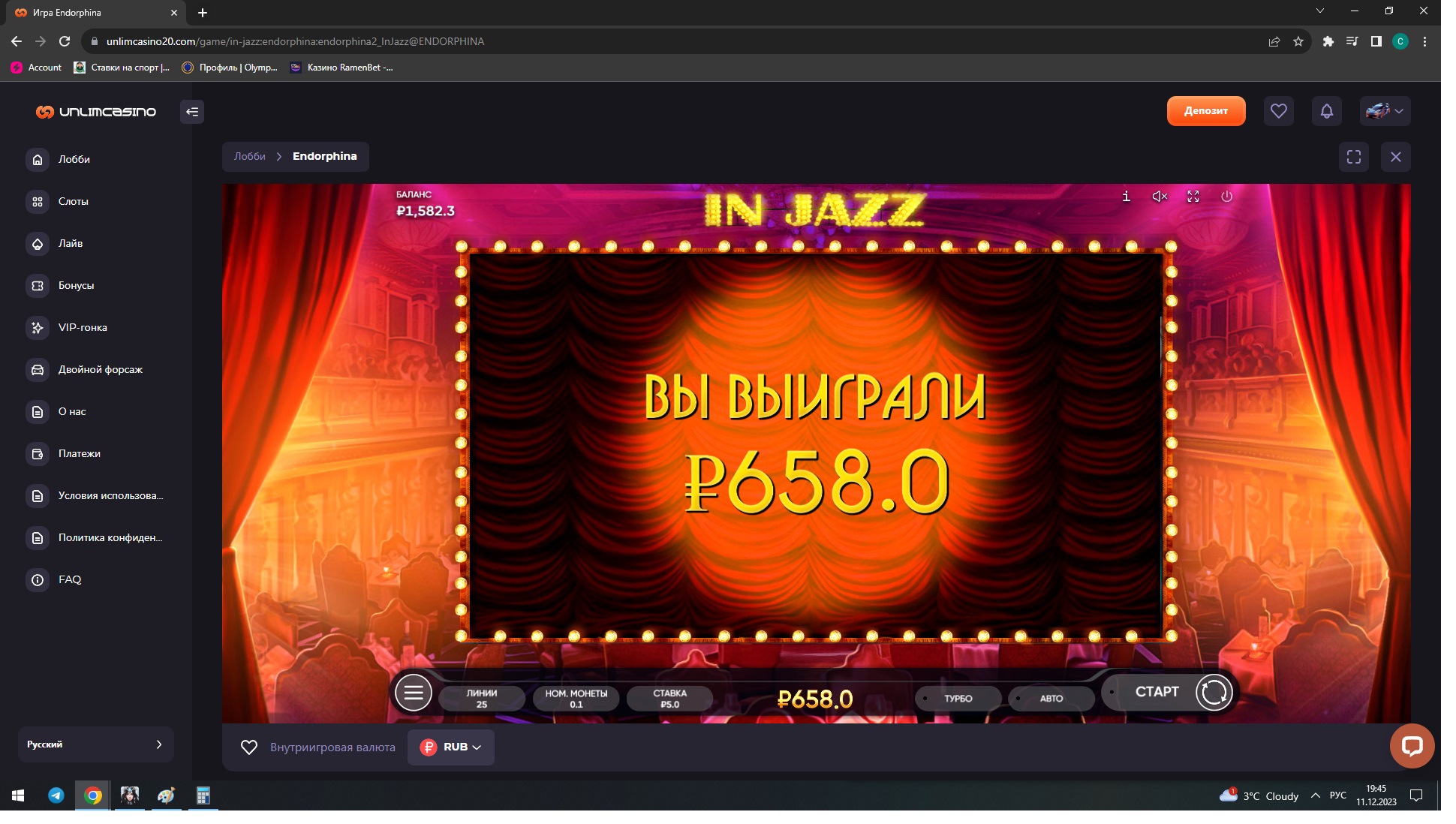The image size is (1456, 824).
Task: Go to Слоты in sidebar
Action: [74, 201]
